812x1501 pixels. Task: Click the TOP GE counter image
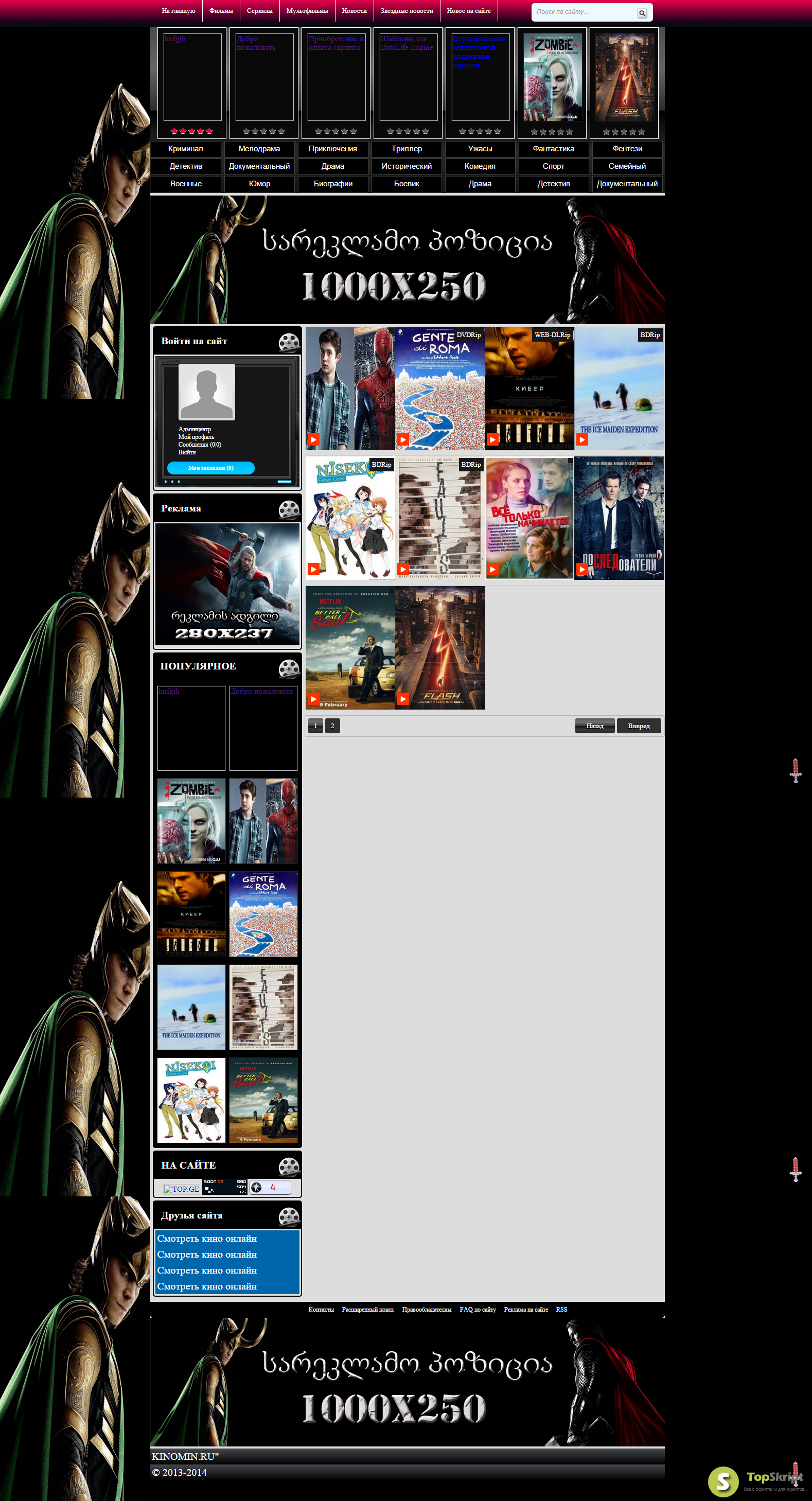coord(182,1189)
